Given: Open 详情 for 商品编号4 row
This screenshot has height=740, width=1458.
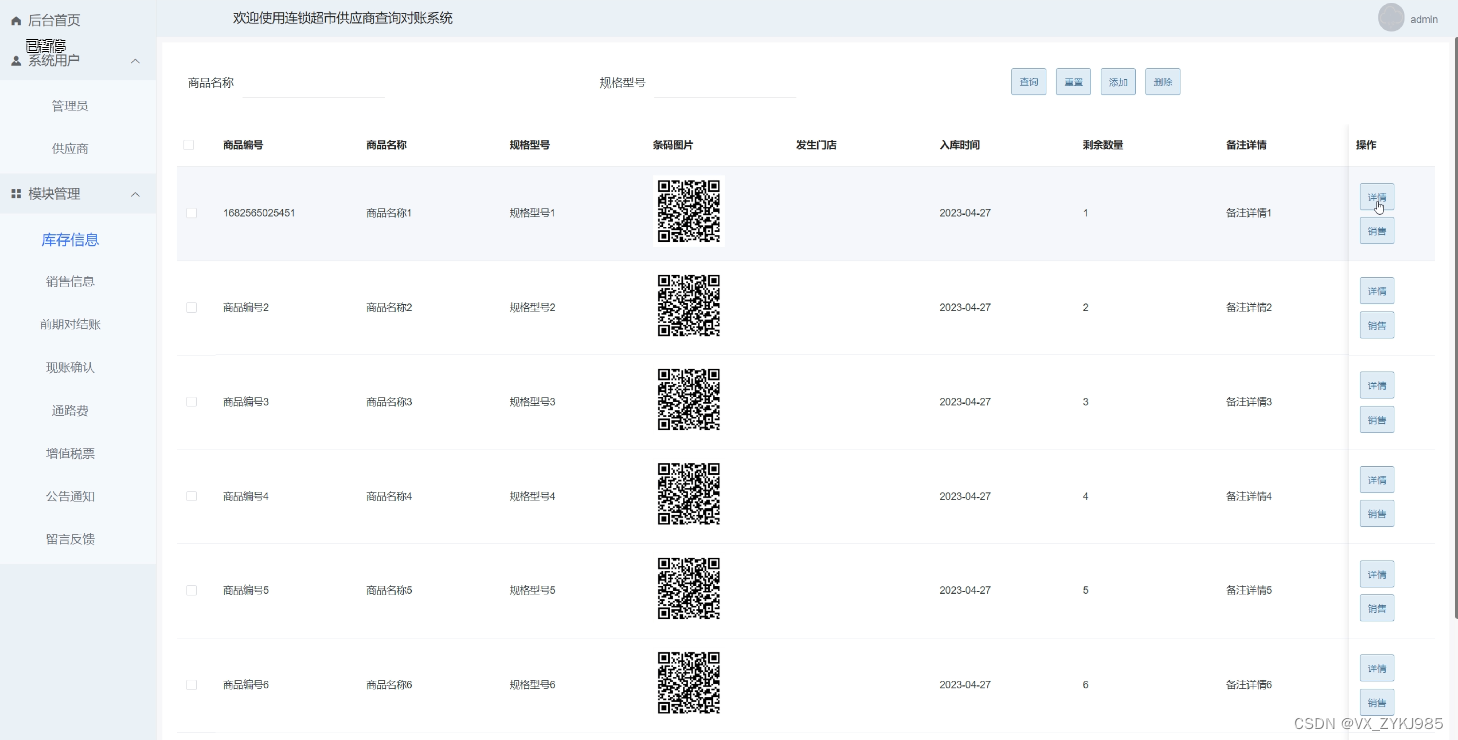Looking at the screenshot, I should point(1377,480).
